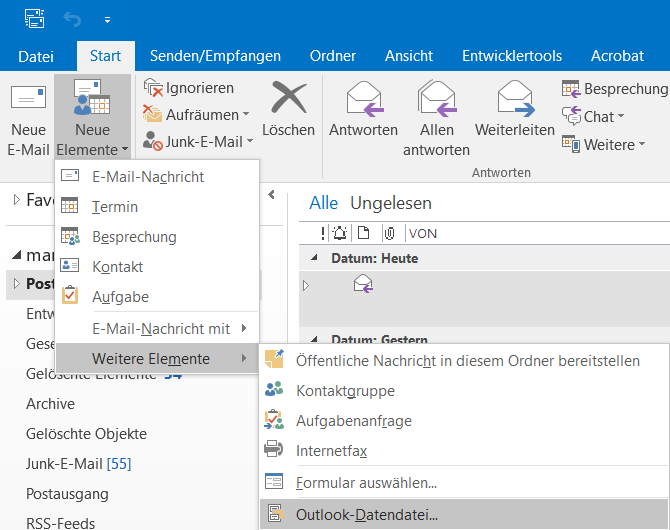Click Besprechung reply in the ribbon
This screenshot has width=670, height=530.
(615, 89)
